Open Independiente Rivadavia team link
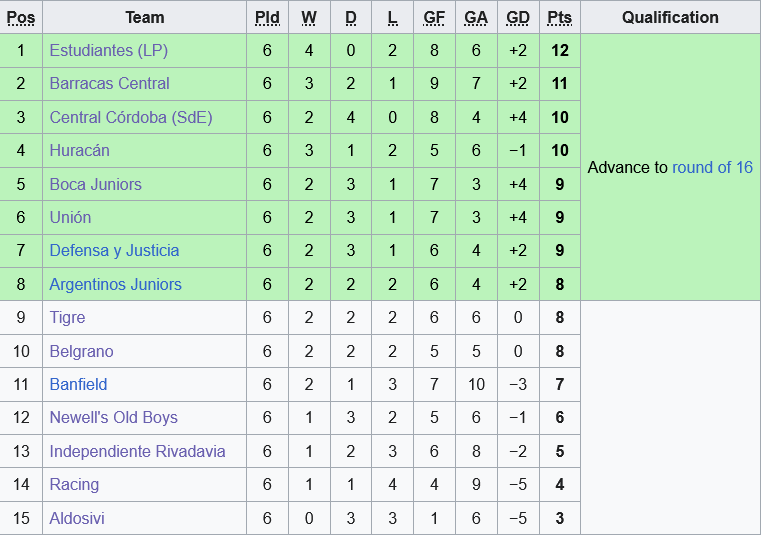The image size is (763, 537). (137, 451)
